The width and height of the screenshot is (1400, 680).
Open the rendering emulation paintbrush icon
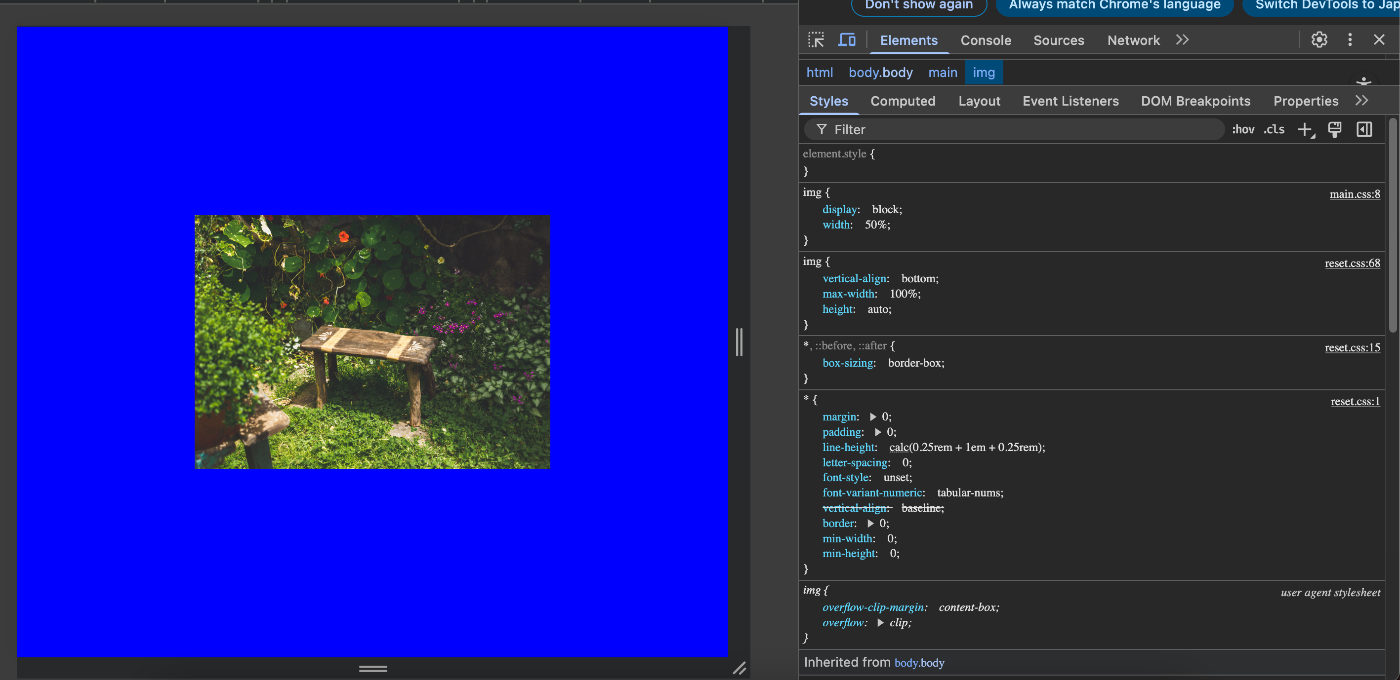point(1334,129)
